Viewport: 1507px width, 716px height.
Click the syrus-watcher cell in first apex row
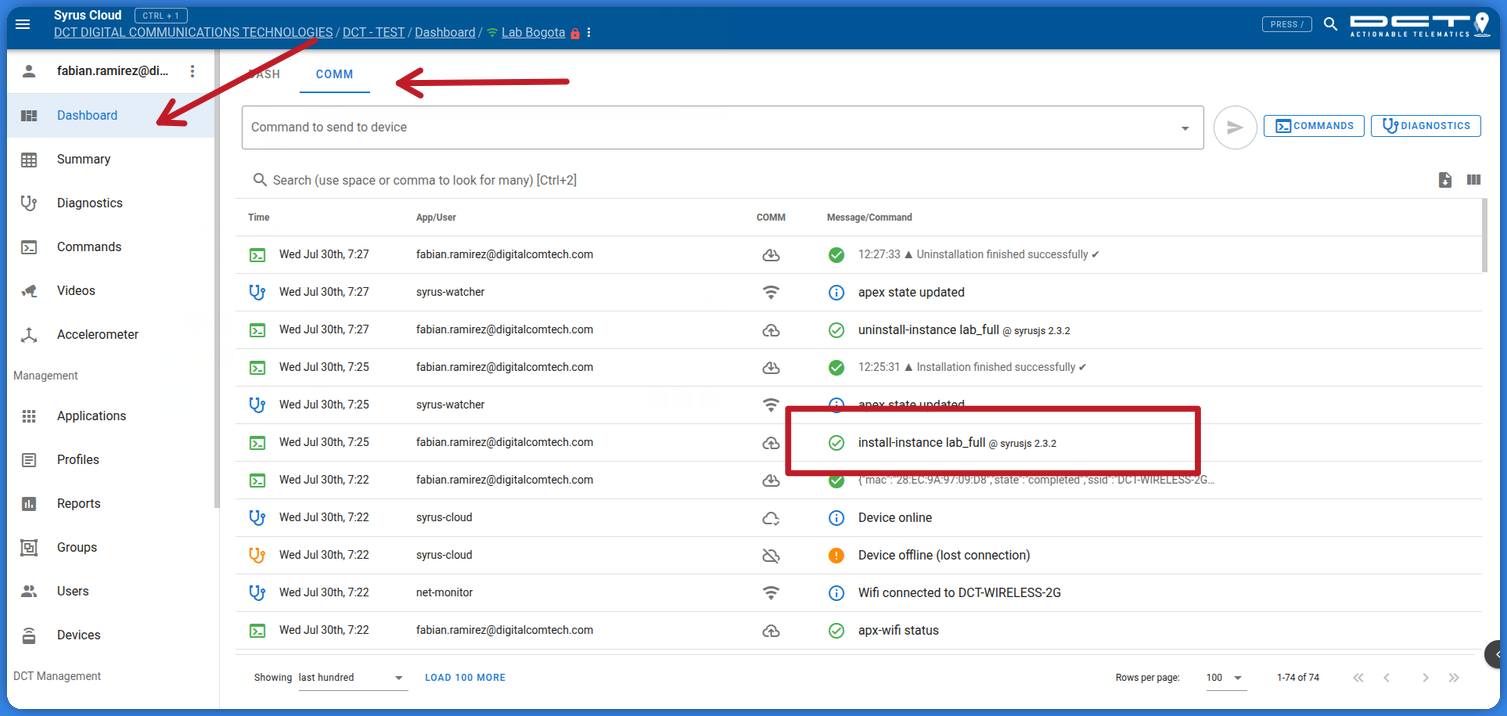click(450, 292)
